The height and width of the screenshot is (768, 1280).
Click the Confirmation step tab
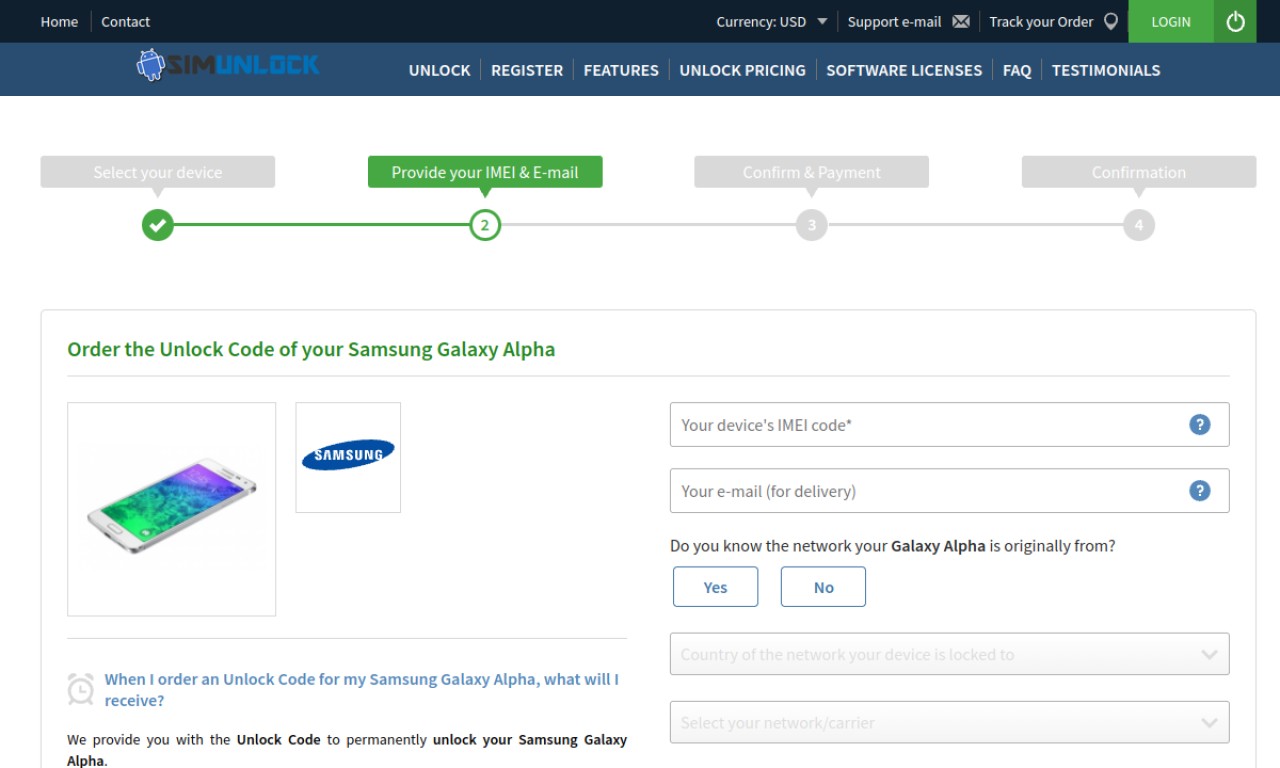(1139, 172)
